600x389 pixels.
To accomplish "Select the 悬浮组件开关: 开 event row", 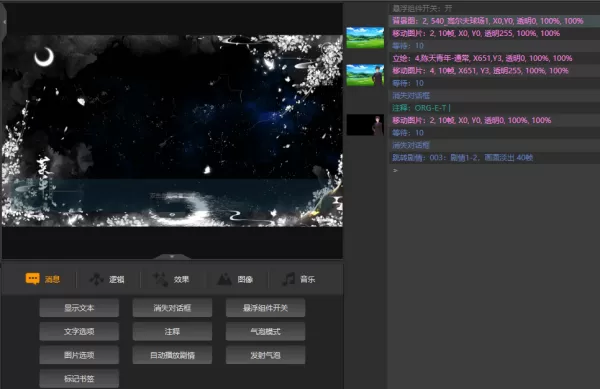I will 494,8.
